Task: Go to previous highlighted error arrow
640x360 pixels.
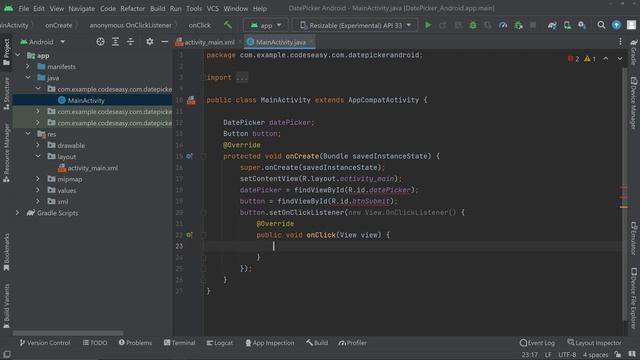Action: pyautogui.click(x=606, y=59)
